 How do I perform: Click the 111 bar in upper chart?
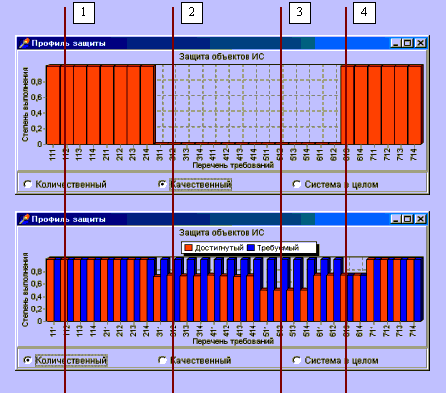[x=53, y=105]
